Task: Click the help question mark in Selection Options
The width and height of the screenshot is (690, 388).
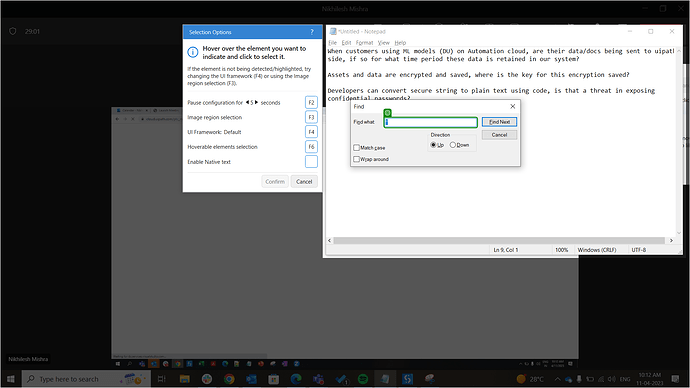Action: (x=312, y=32)
